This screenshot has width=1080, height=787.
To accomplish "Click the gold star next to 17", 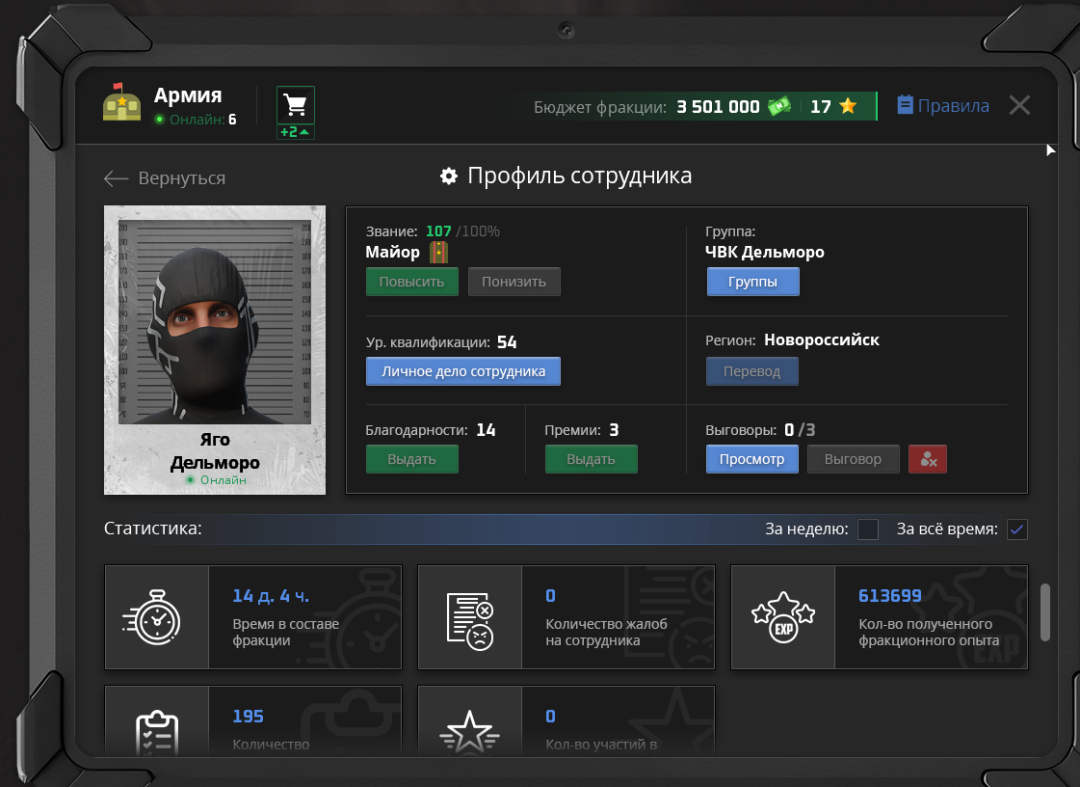I will coord(848,106).
